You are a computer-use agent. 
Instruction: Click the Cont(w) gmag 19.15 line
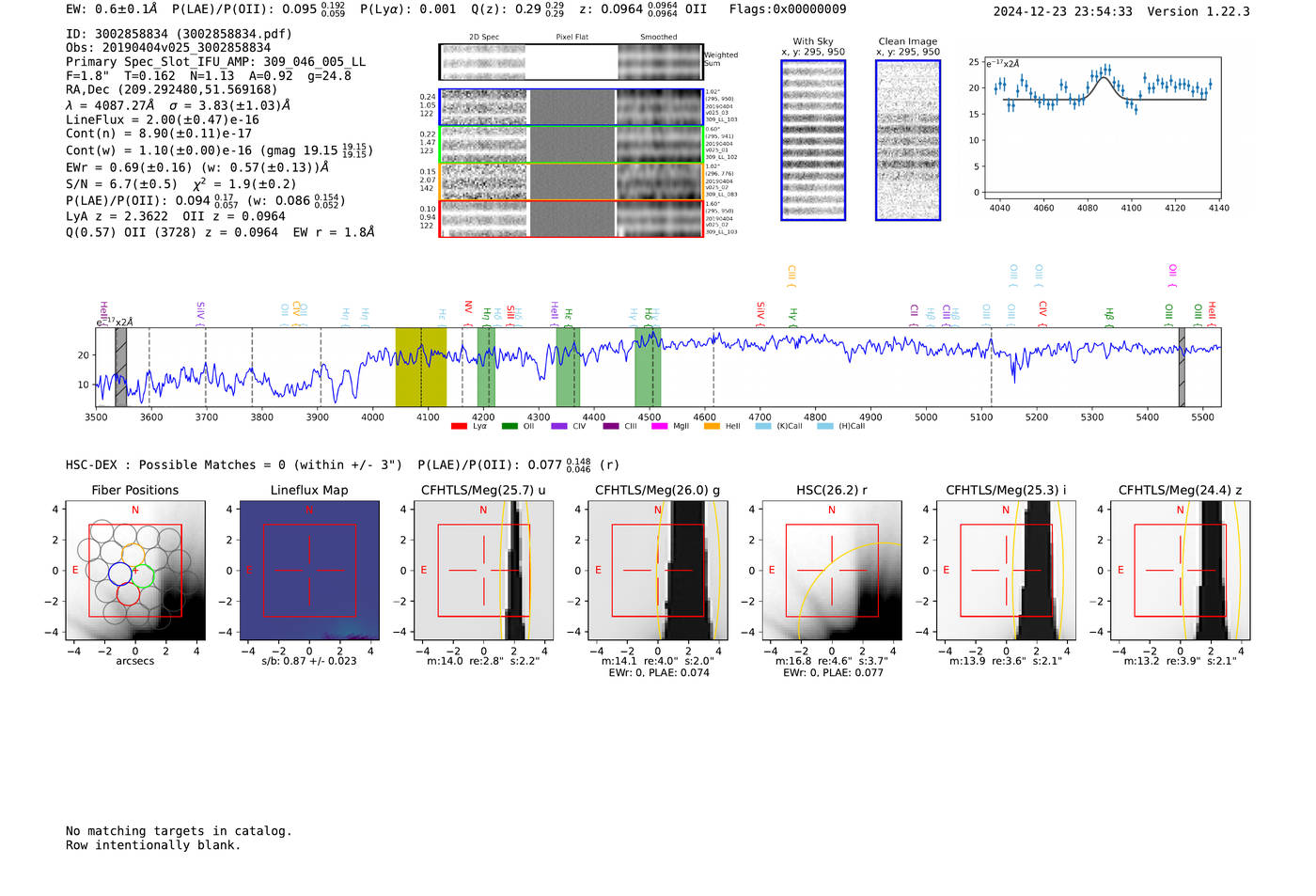(x=219, y=149)
